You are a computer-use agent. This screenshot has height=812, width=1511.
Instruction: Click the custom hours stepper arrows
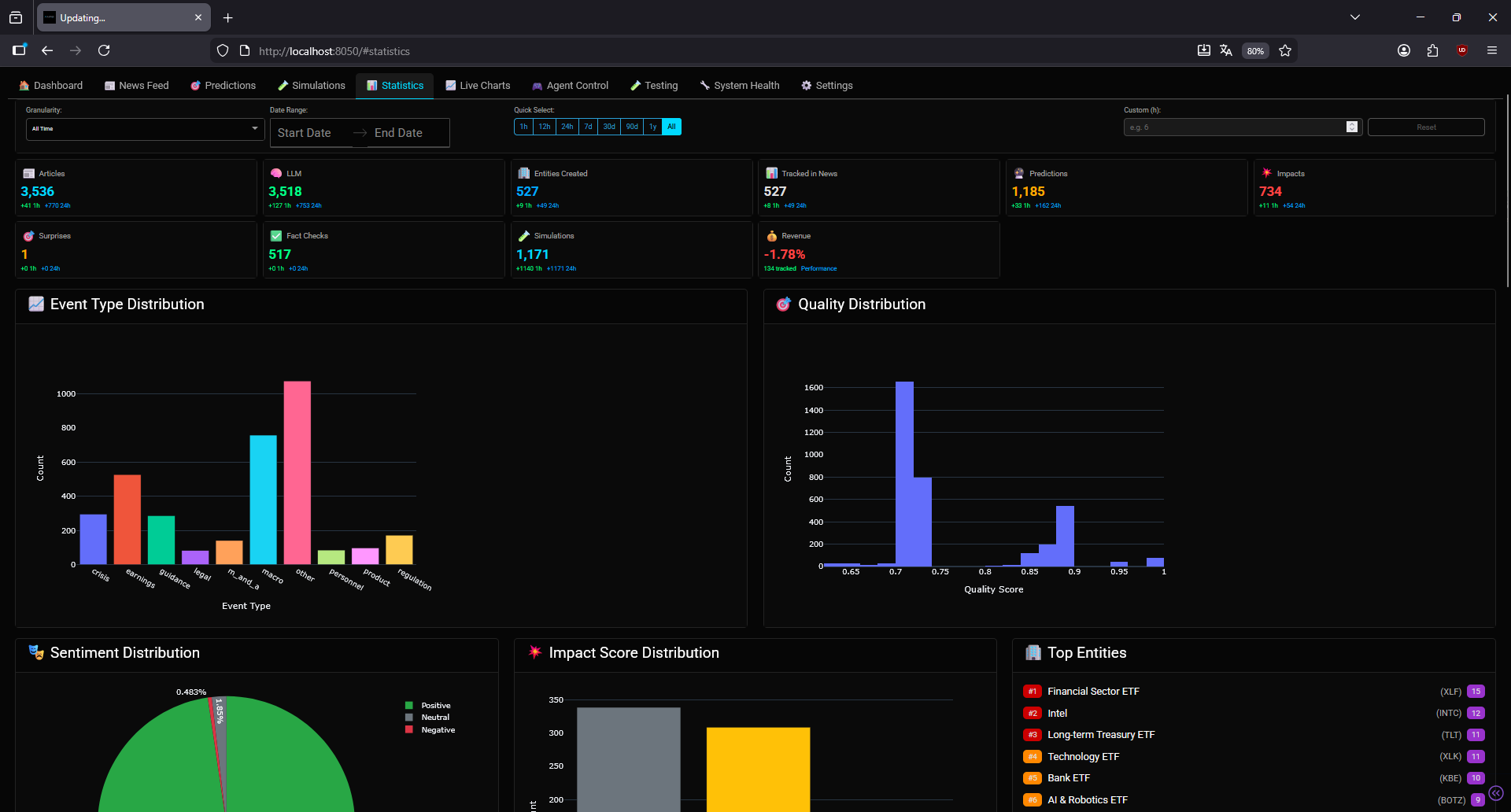tap(1352, 127)
